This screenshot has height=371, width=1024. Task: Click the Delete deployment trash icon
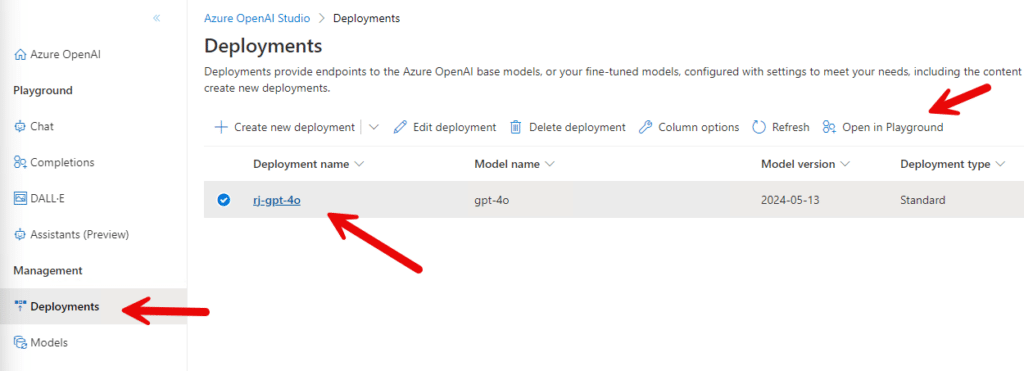pyautogui.click(x=515, y=127)
